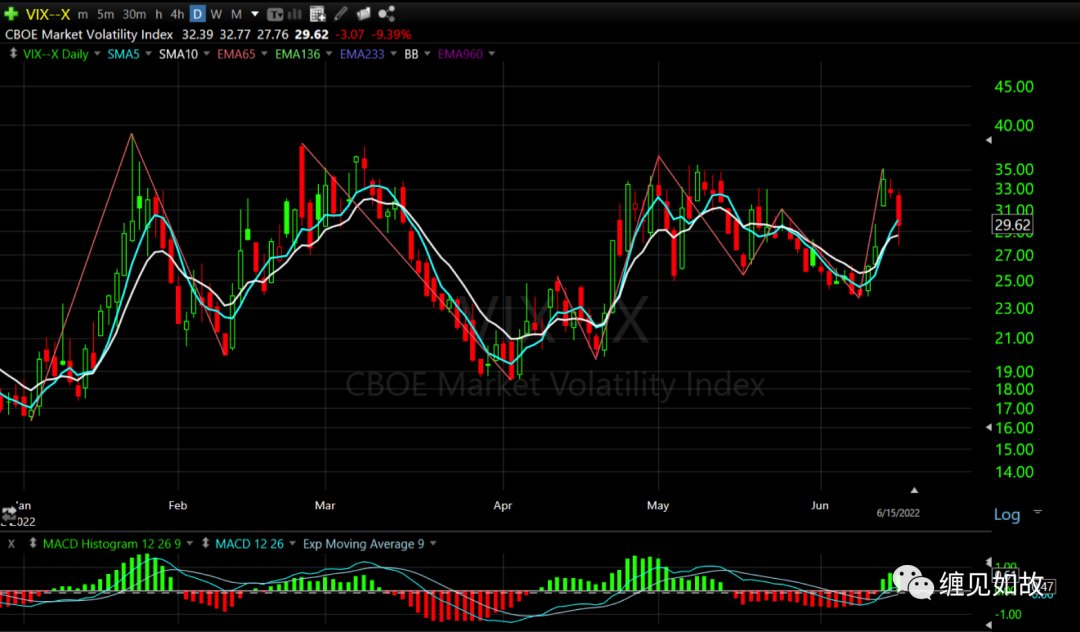Click the 6/15/2022 date label
The width and height of the screenshot is (1080, 632).
[x=897, y=513]
